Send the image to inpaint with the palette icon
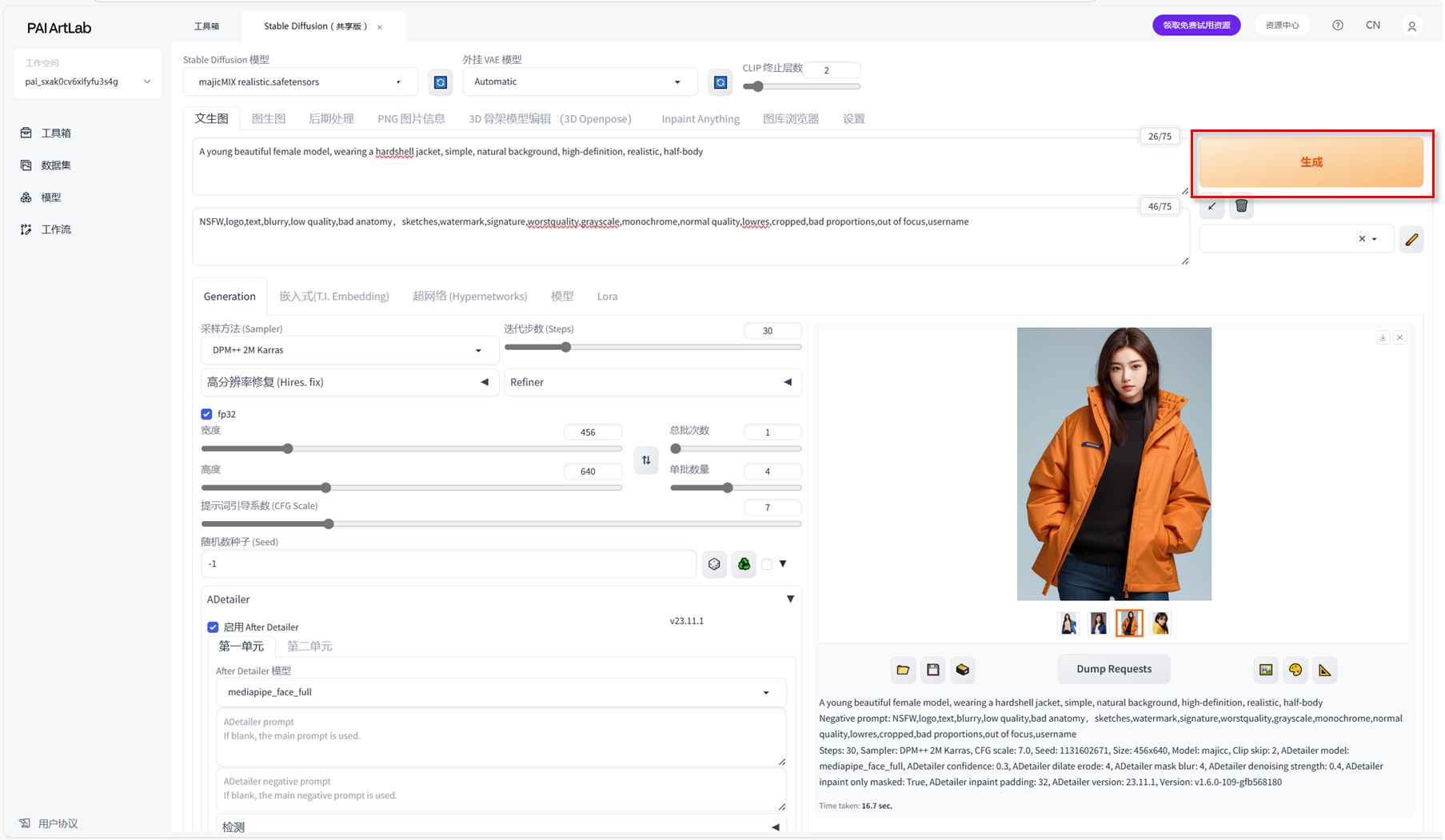This screenshot has height=840, width=1445. [1295, 670]
